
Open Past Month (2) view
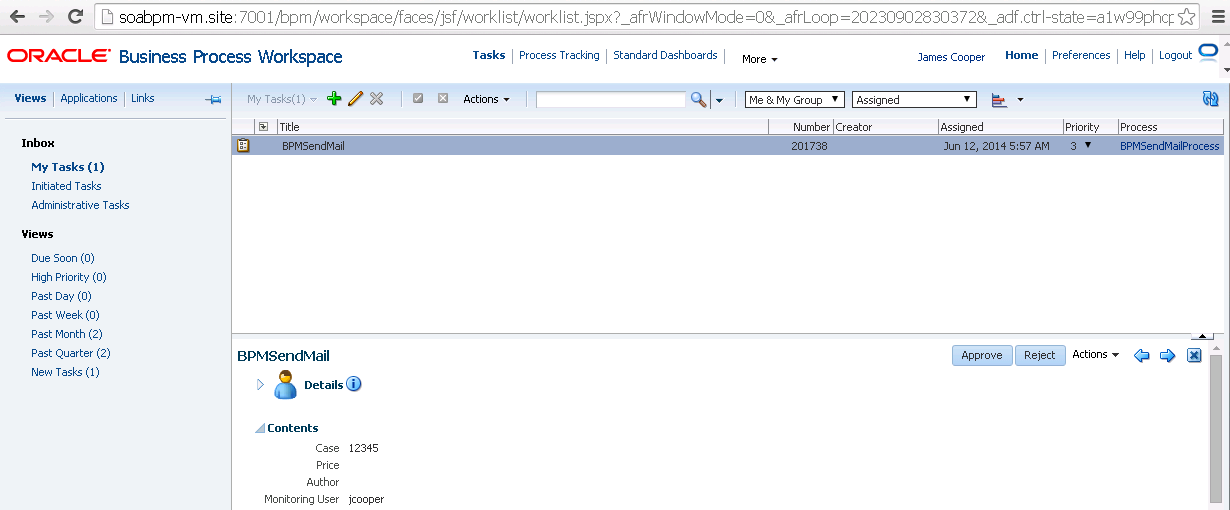tap(67, 334)
